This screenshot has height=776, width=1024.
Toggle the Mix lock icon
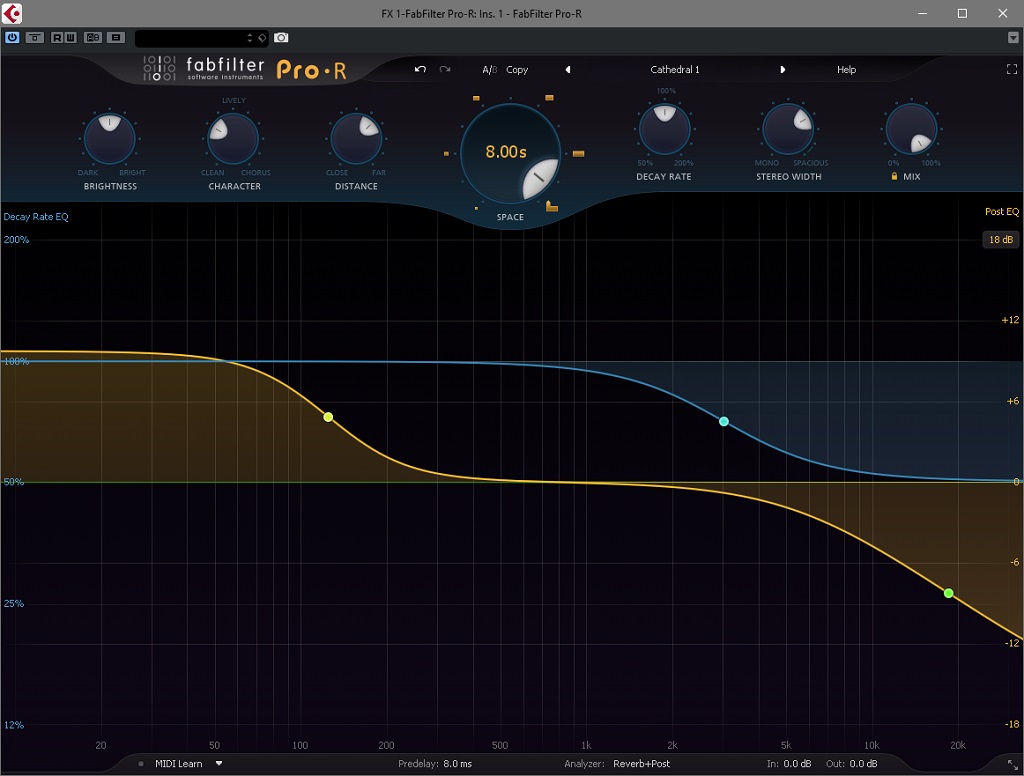[894, 176]
